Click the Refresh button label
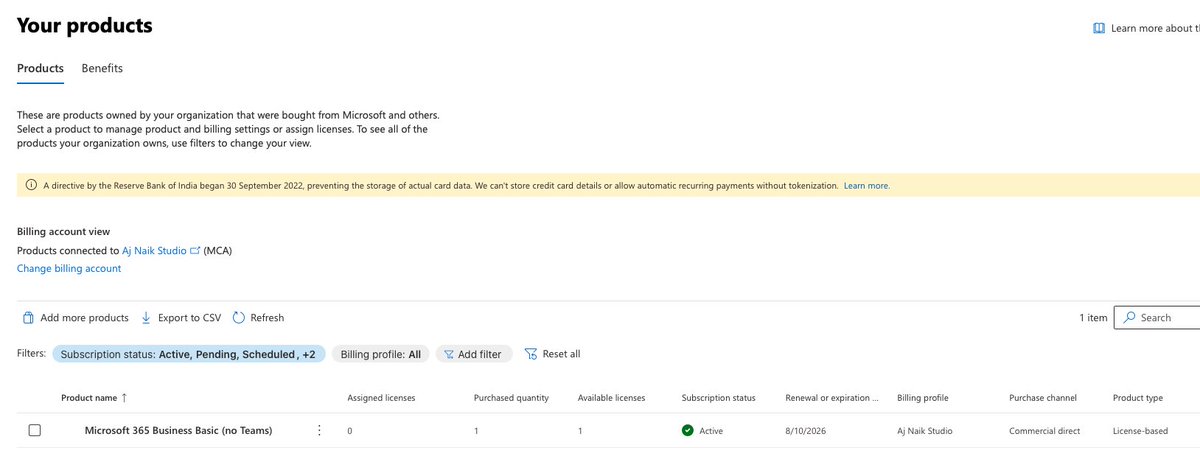This screenshot has height=473, width=1200. tap(267, 318)
